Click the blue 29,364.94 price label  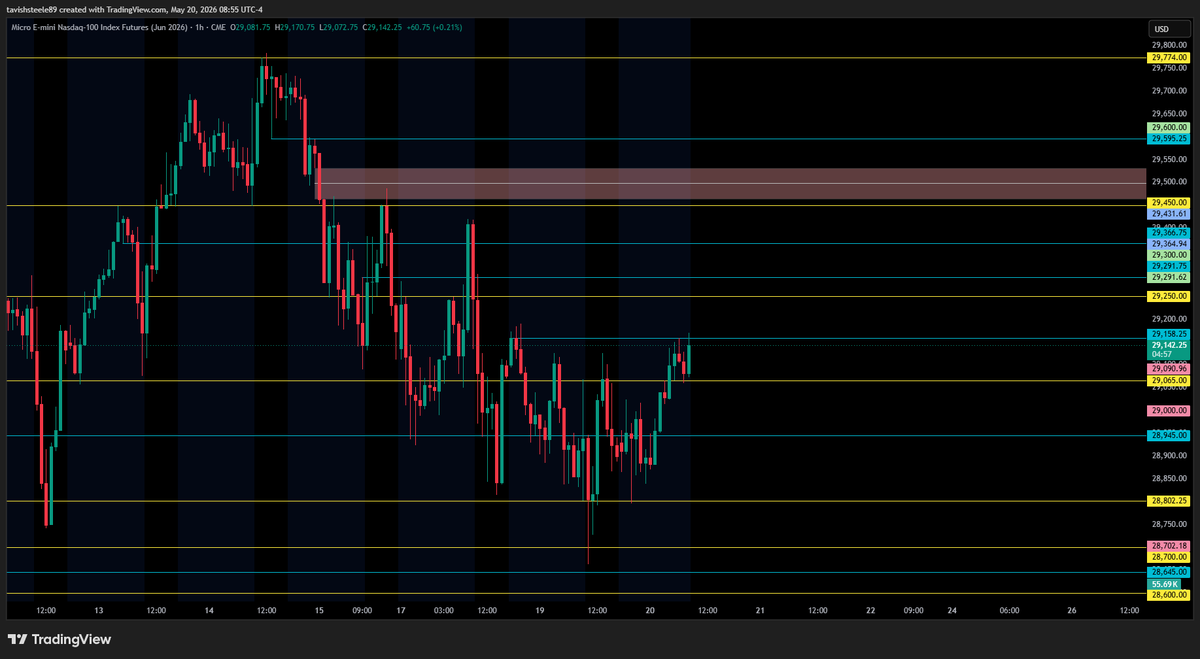click(x=1169, y=244)
